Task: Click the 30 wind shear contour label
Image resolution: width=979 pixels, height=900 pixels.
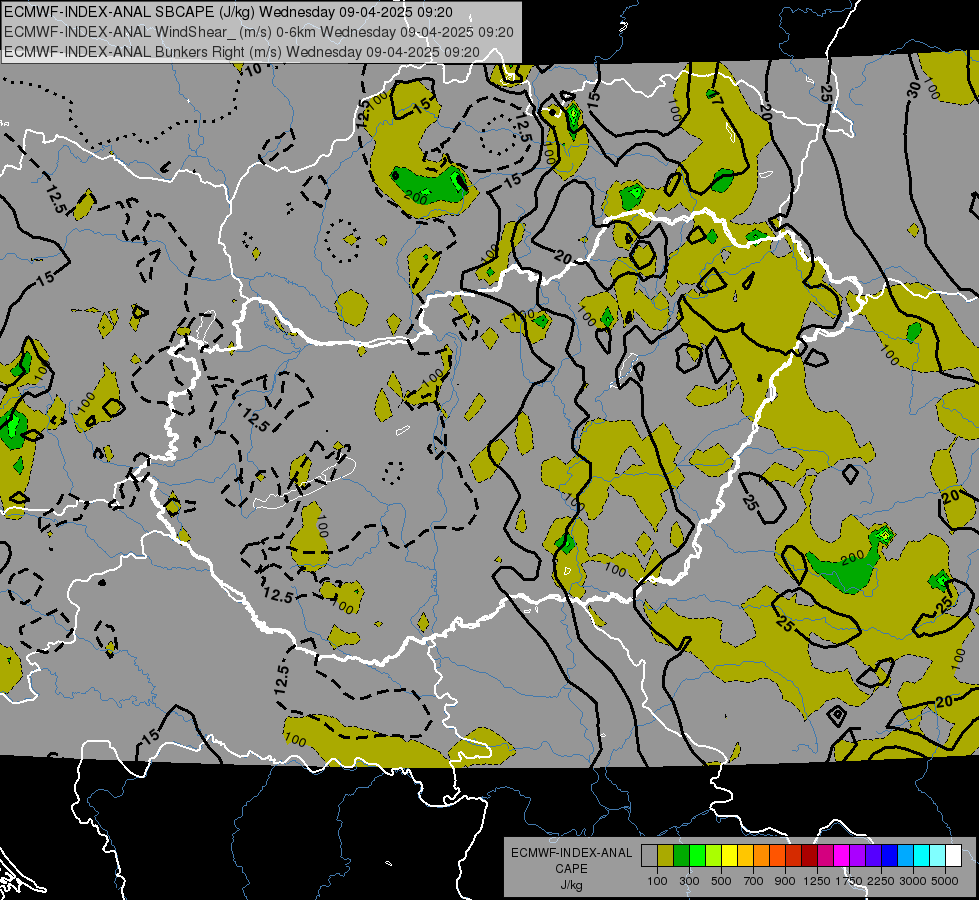Action: coord(913,90)
